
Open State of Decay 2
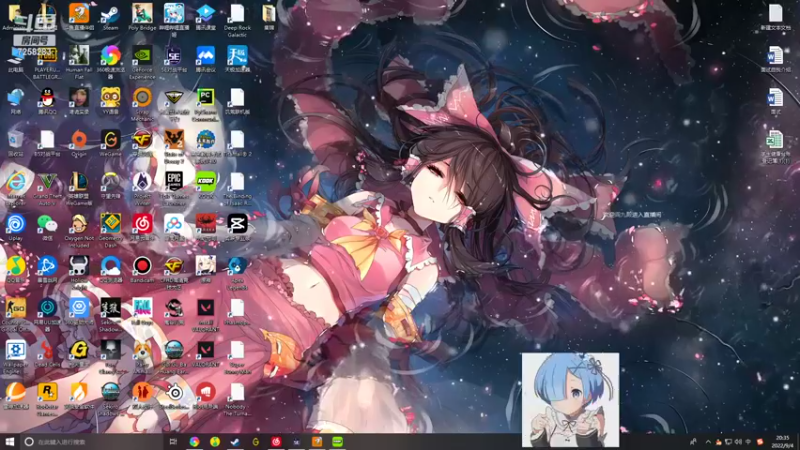(x=173, y=146)
